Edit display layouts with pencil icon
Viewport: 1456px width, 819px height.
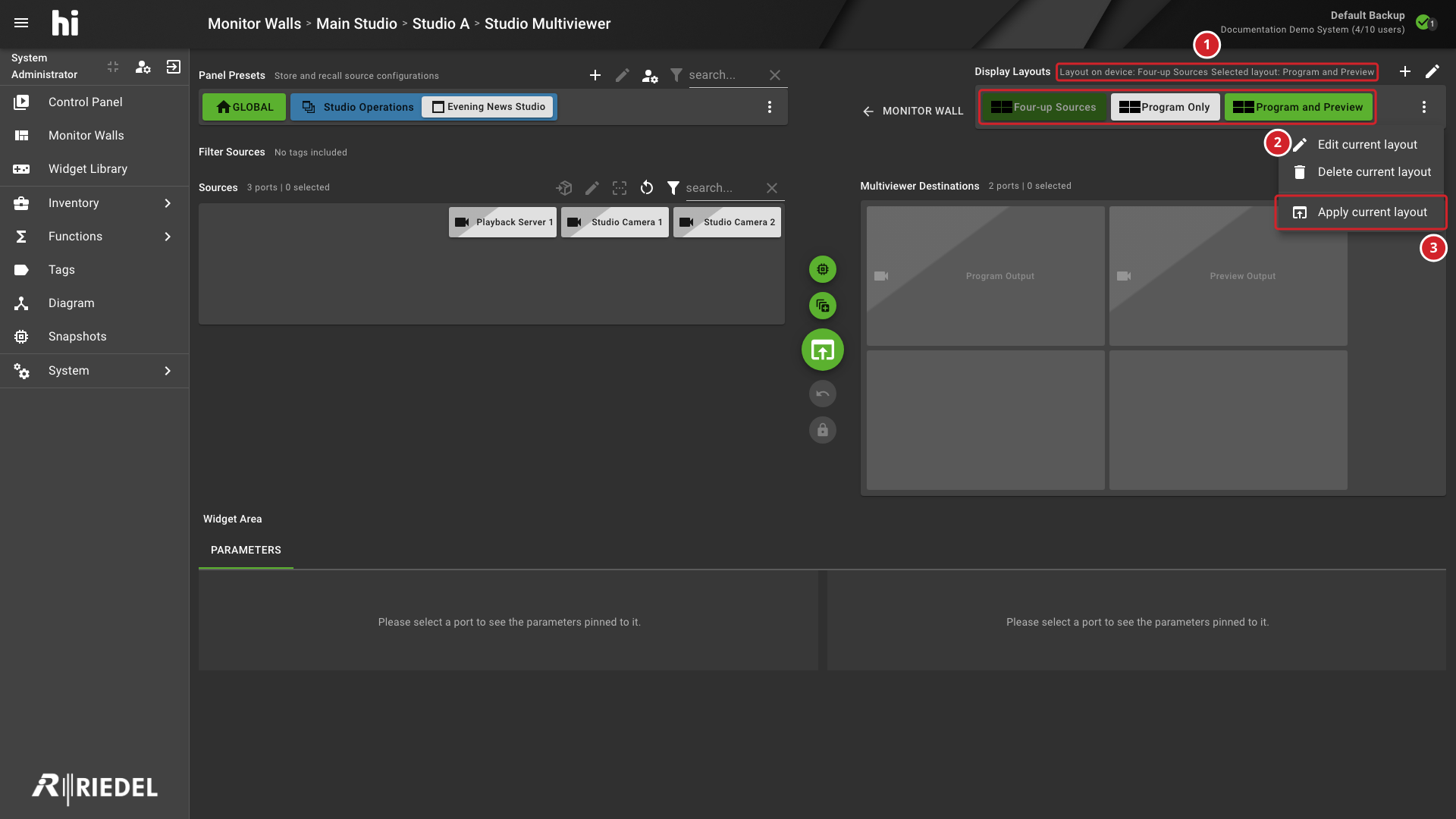coord(1432,71)
